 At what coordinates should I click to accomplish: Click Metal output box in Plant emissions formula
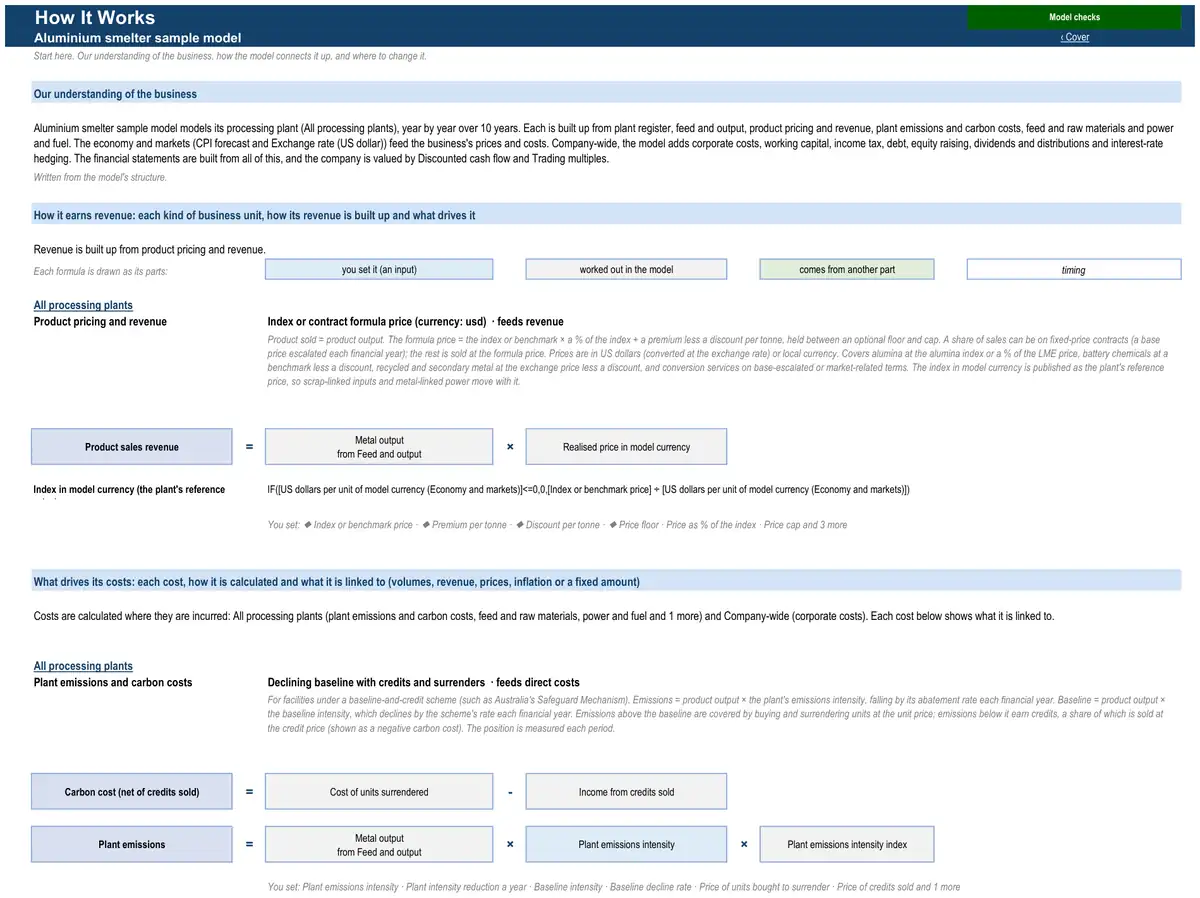(379, 845)
